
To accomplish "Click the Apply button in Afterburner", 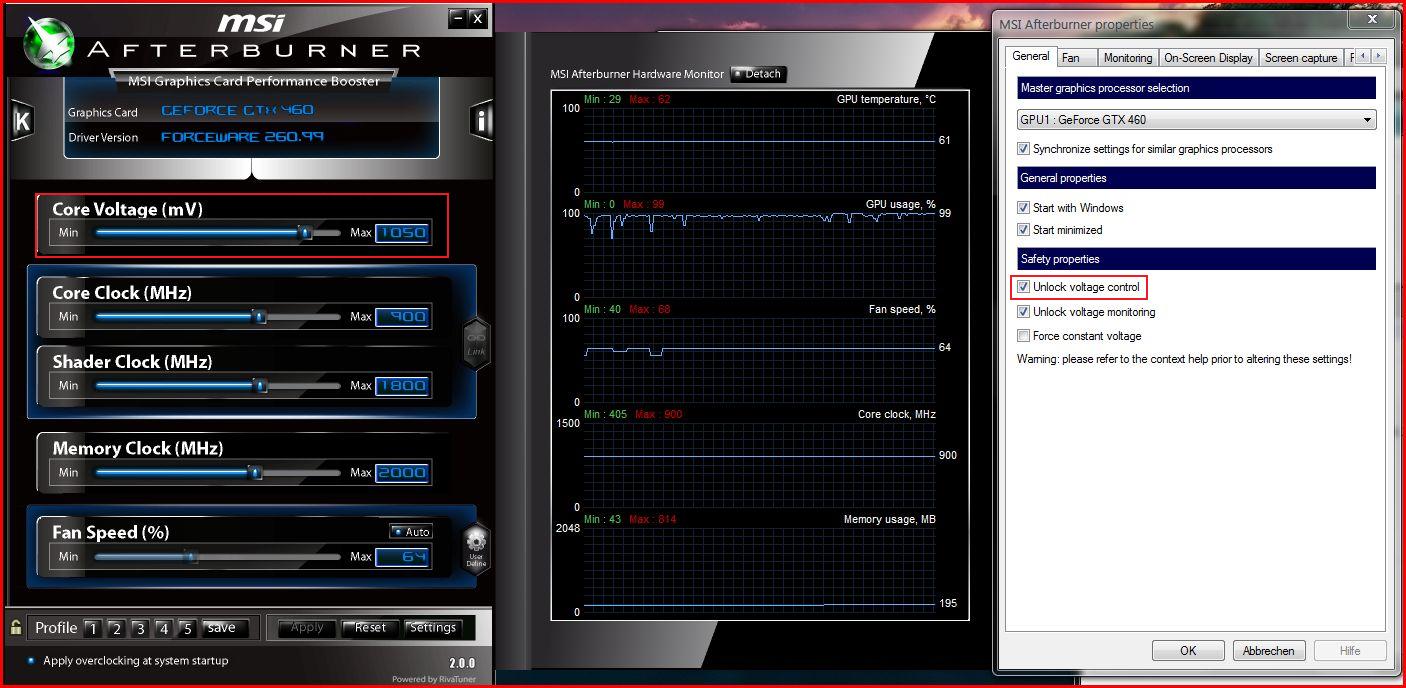I will [307, 628].
